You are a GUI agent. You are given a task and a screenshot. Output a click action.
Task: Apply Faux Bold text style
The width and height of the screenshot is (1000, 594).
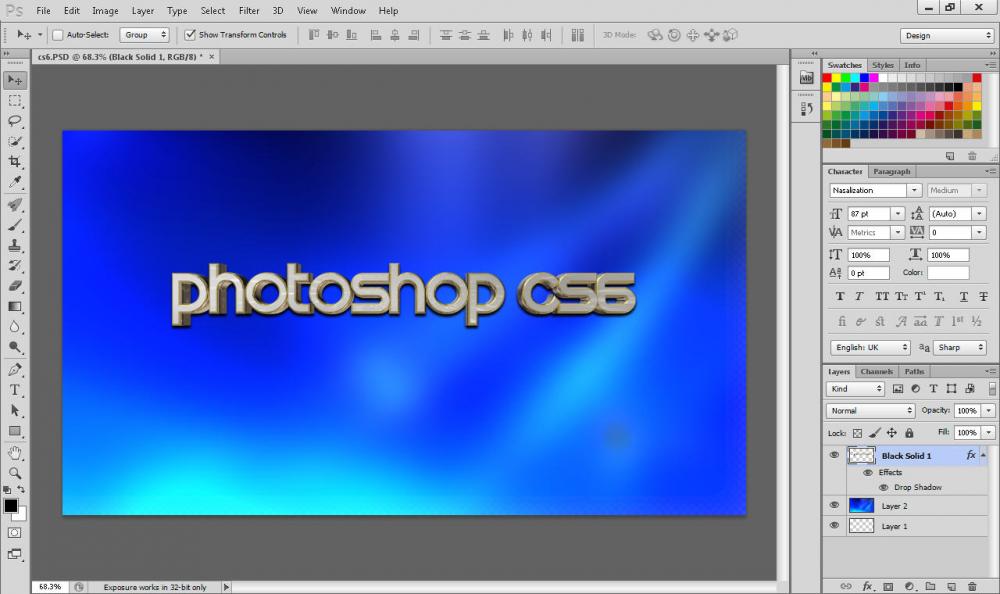tap(840, 297)
